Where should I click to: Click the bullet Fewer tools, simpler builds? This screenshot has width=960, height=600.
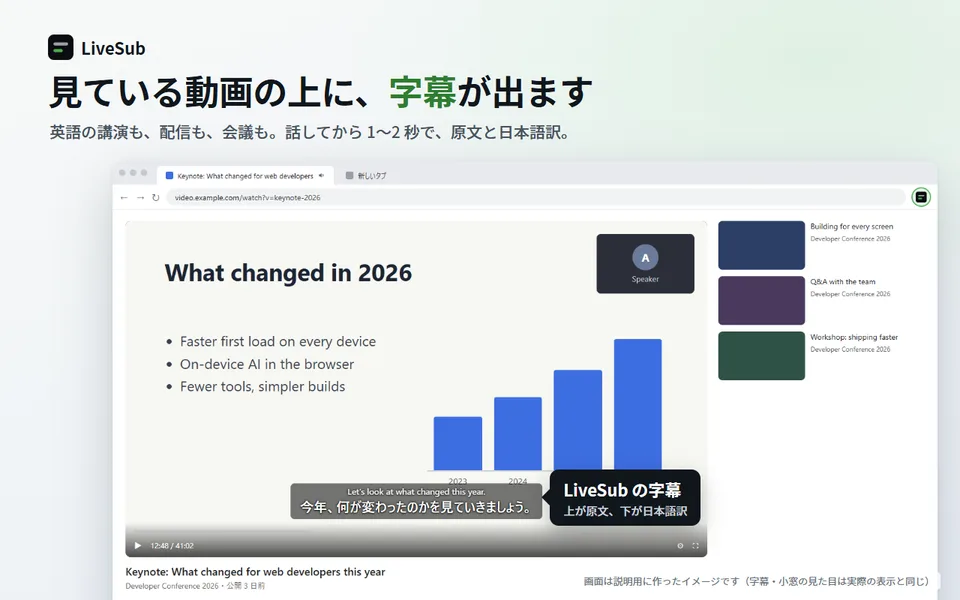point(263,387)
